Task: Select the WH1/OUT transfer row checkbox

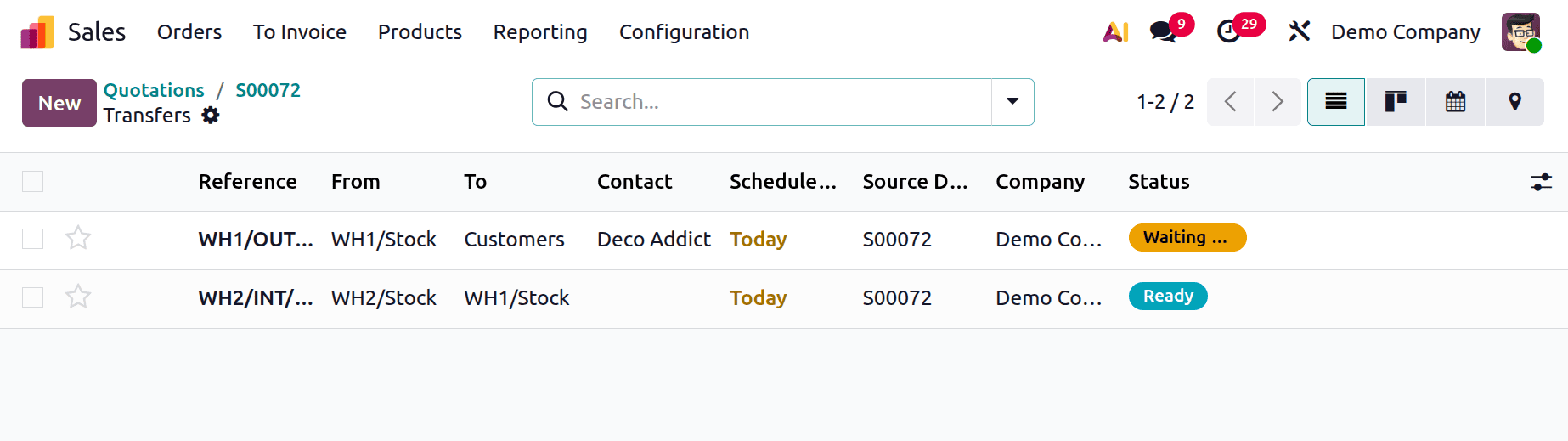Action: tap(33, 239)
